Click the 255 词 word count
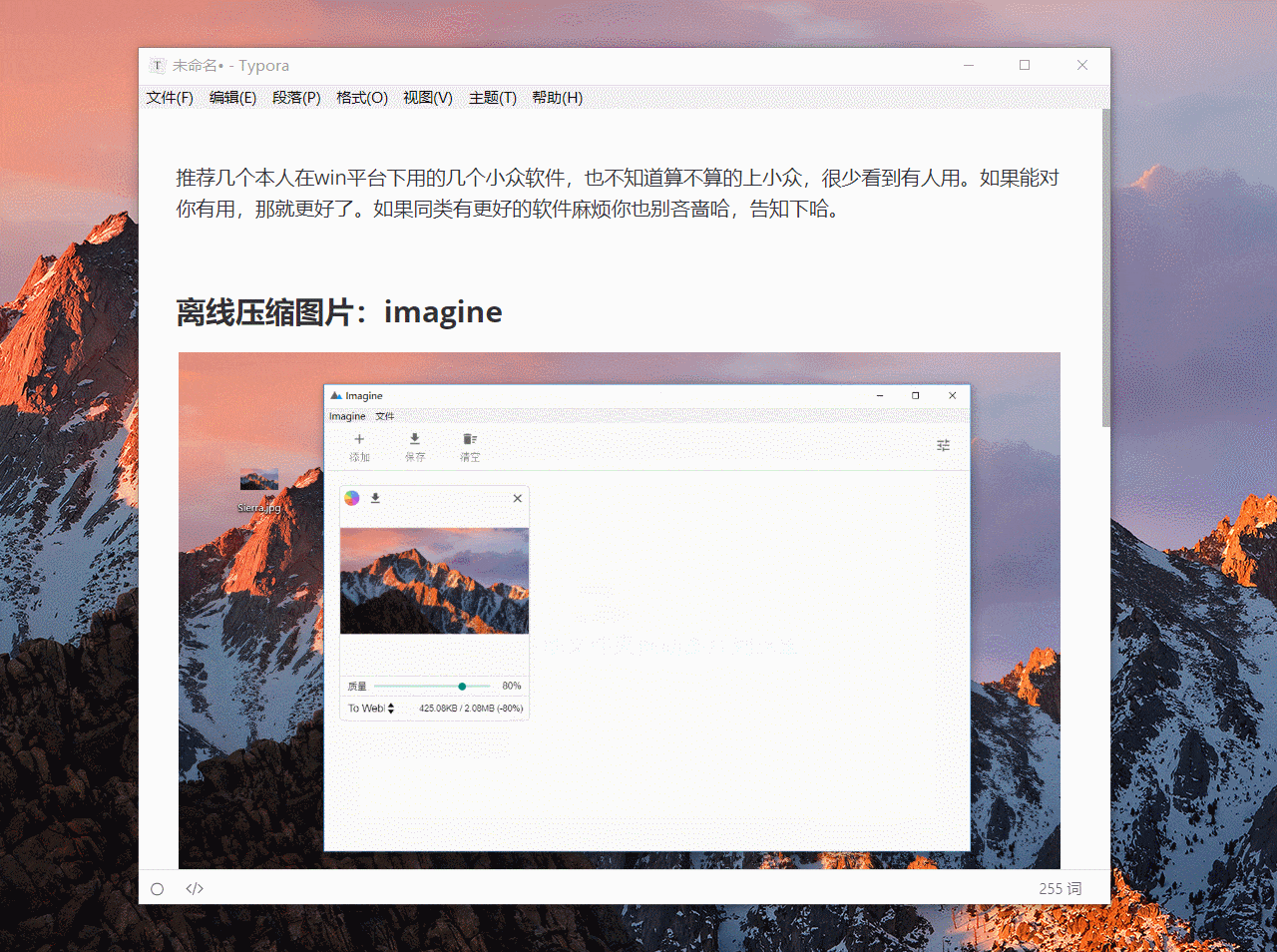The width and height of the screenshot is (1277, 952). (x=1060, y=889)
